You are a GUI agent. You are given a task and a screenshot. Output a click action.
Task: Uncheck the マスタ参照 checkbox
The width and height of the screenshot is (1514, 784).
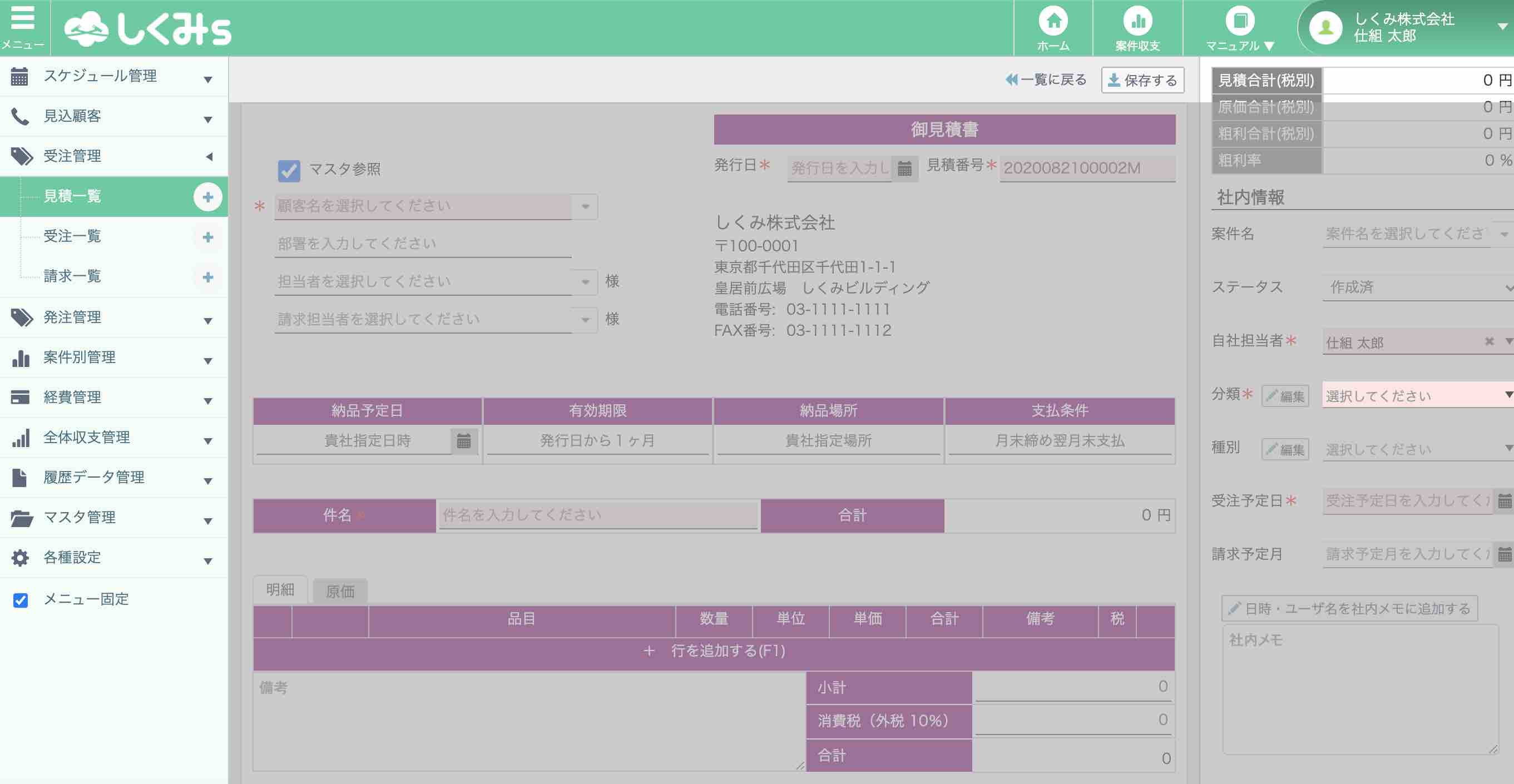click(289, 171)
